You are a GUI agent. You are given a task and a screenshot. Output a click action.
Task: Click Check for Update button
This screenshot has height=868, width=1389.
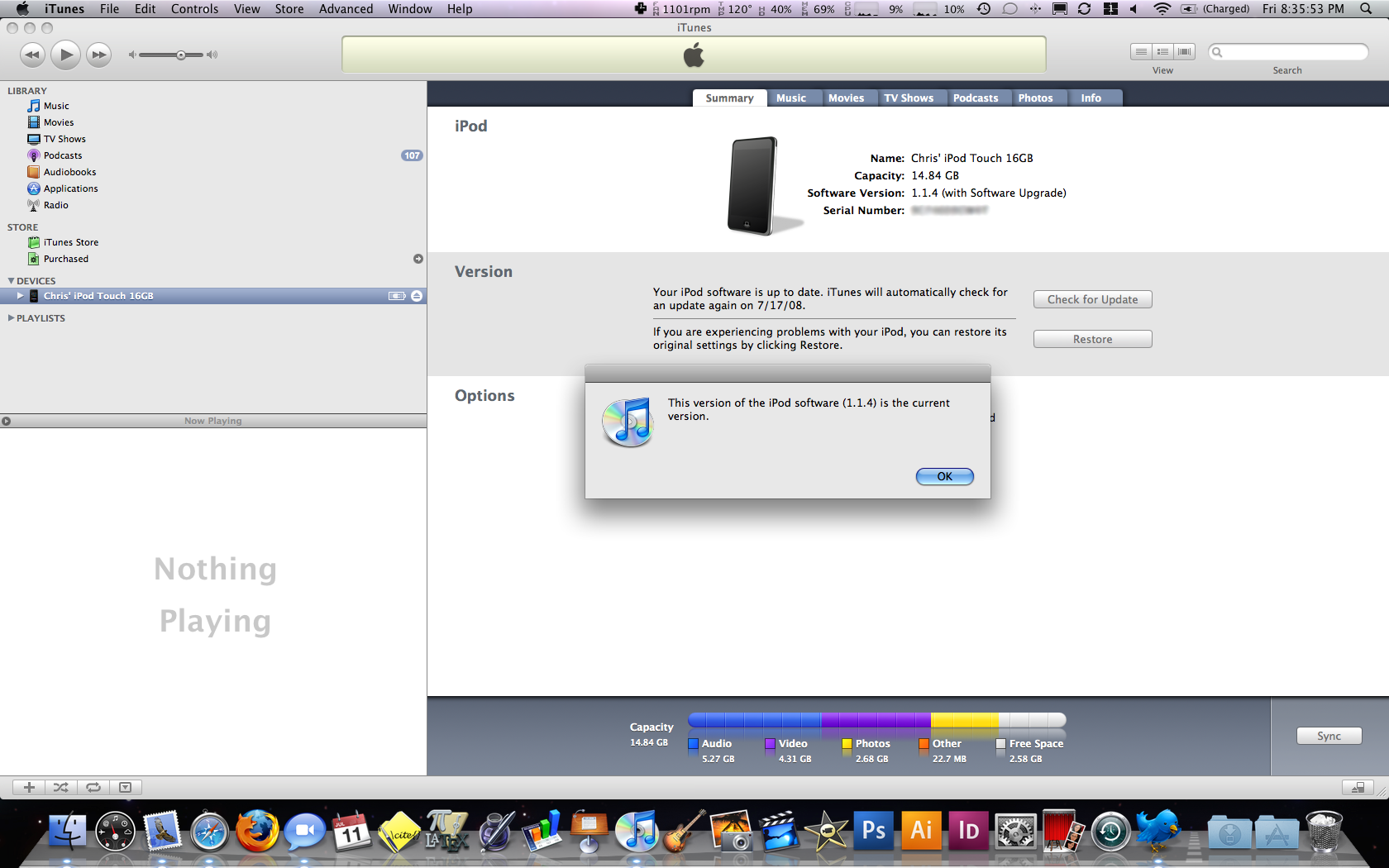pos(1093,299)
